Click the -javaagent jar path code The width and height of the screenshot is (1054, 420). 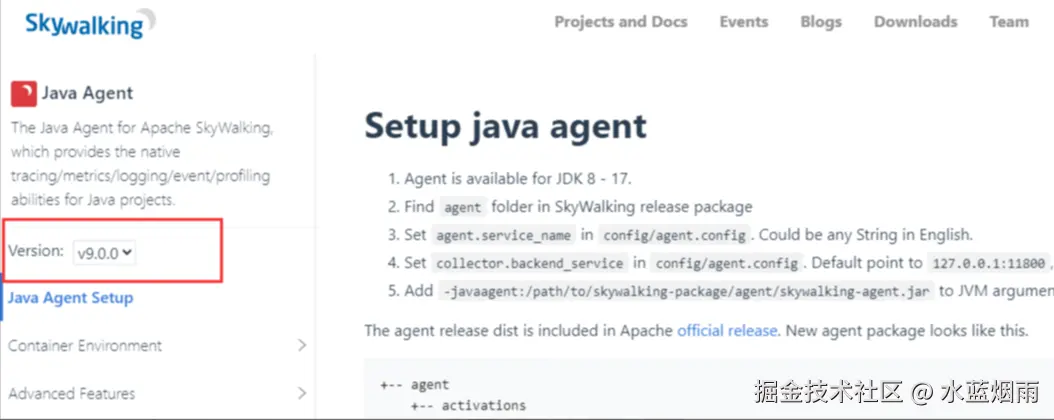[x=686, y=291]
